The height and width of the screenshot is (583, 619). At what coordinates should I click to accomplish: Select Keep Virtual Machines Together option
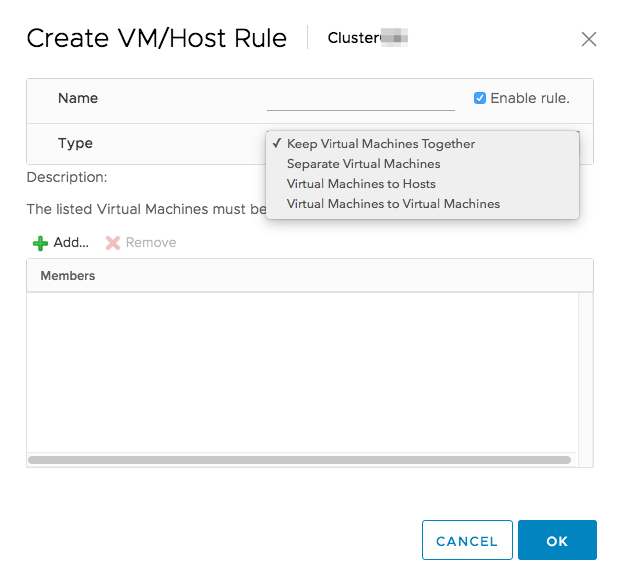(x=380, y=144)
